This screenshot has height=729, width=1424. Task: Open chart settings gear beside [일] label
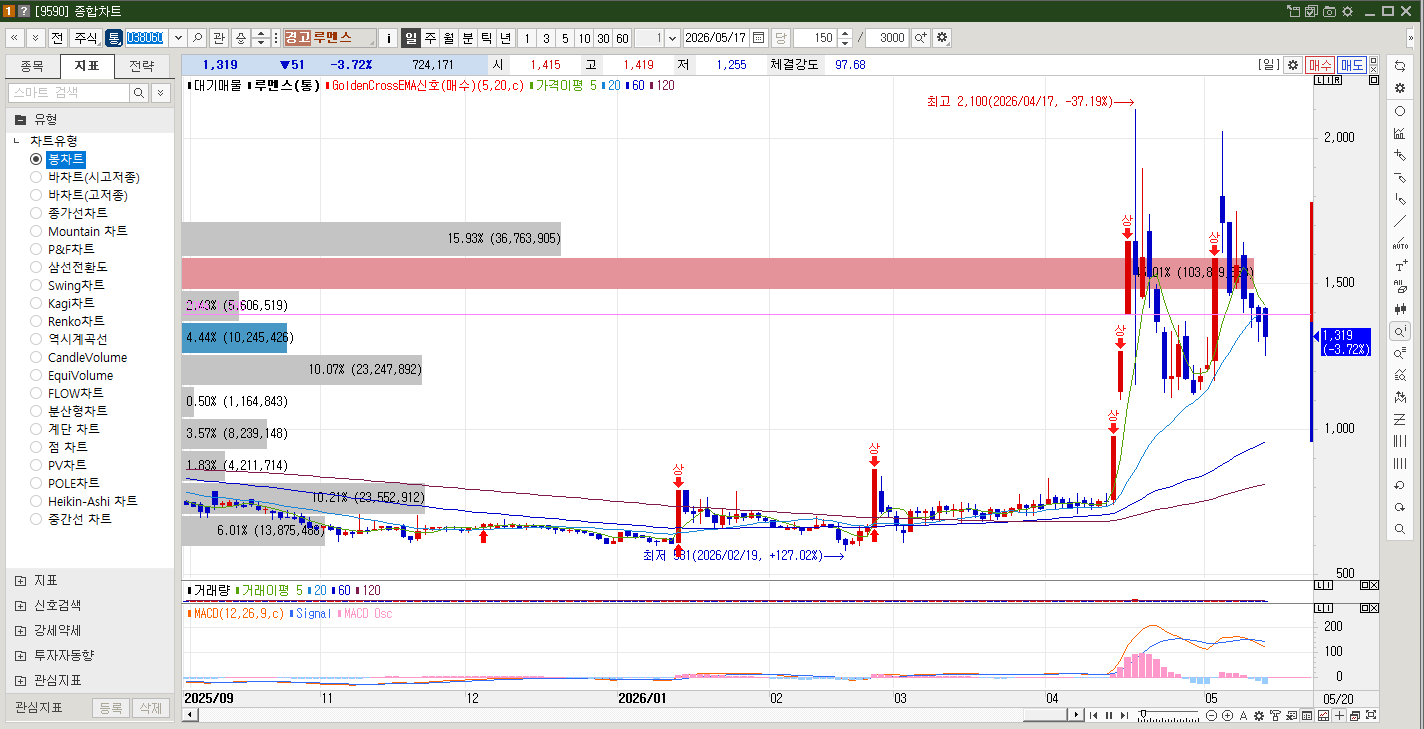[x=1293, y=65]
